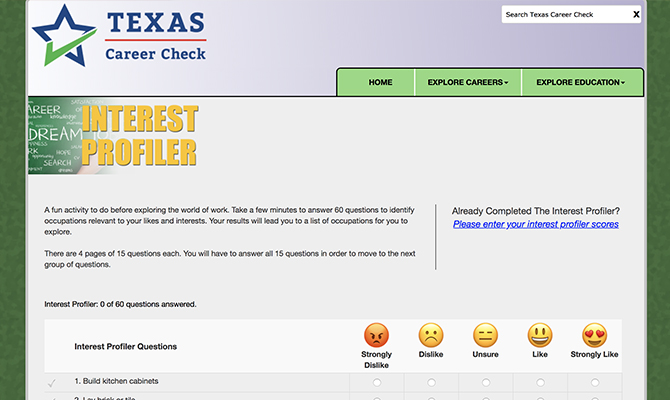Click the Dislike frowning emoji
This screenshot has height=400, width=670.
[x=431, y=335]
